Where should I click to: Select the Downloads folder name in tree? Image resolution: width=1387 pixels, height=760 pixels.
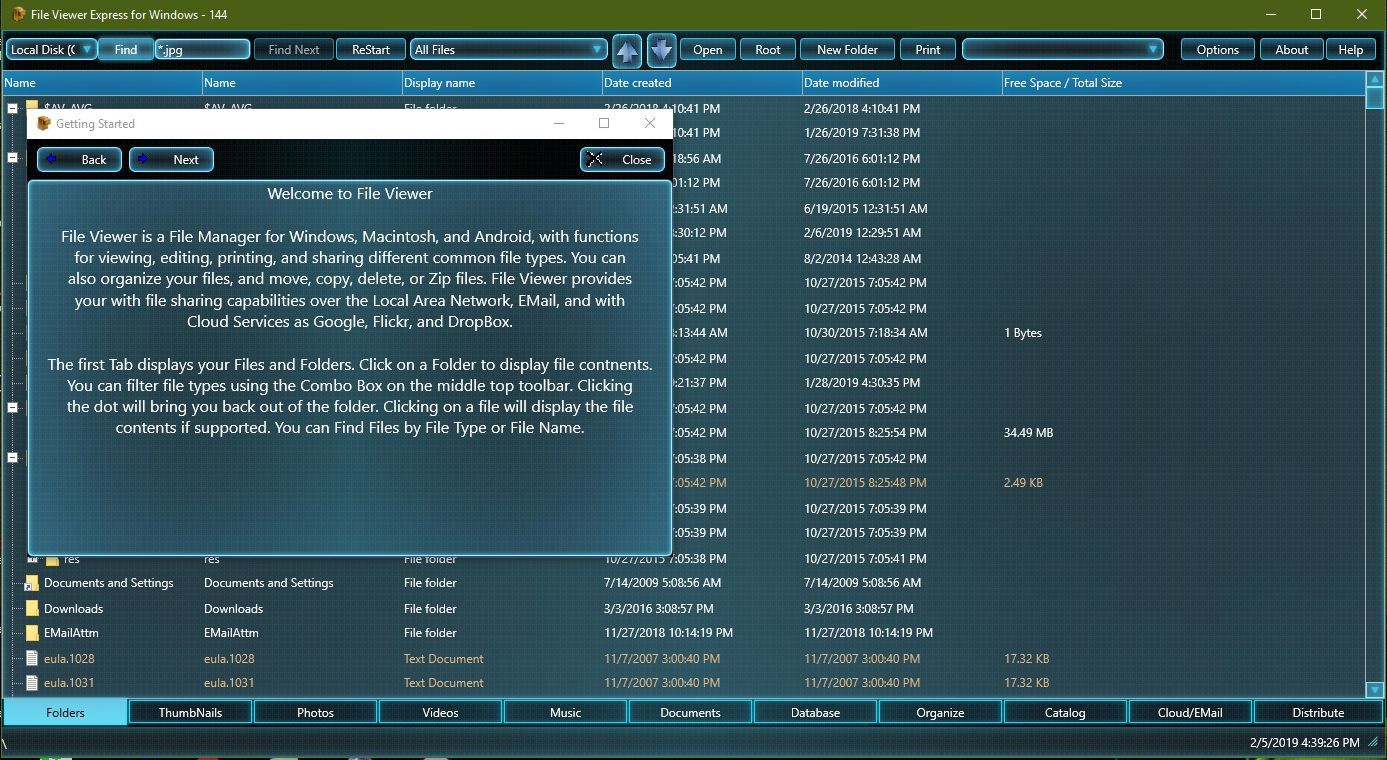pos(73,608)
